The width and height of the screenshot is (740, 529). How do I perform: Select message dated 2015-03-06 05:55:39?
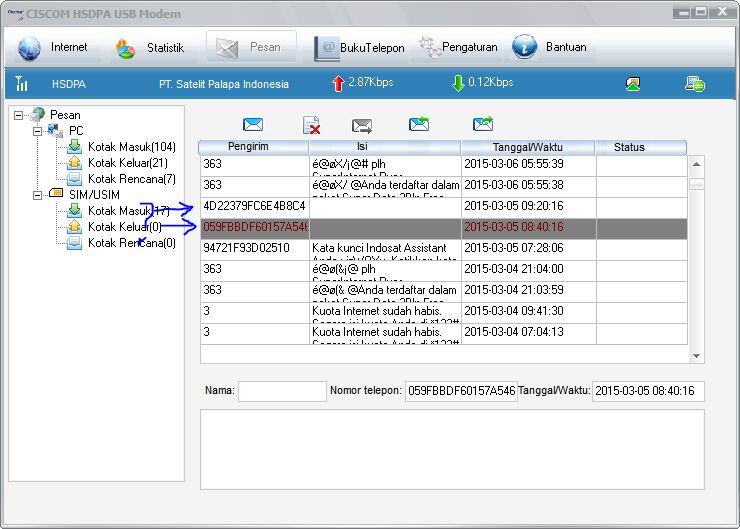pyautogui.click(x=444, y=166)
